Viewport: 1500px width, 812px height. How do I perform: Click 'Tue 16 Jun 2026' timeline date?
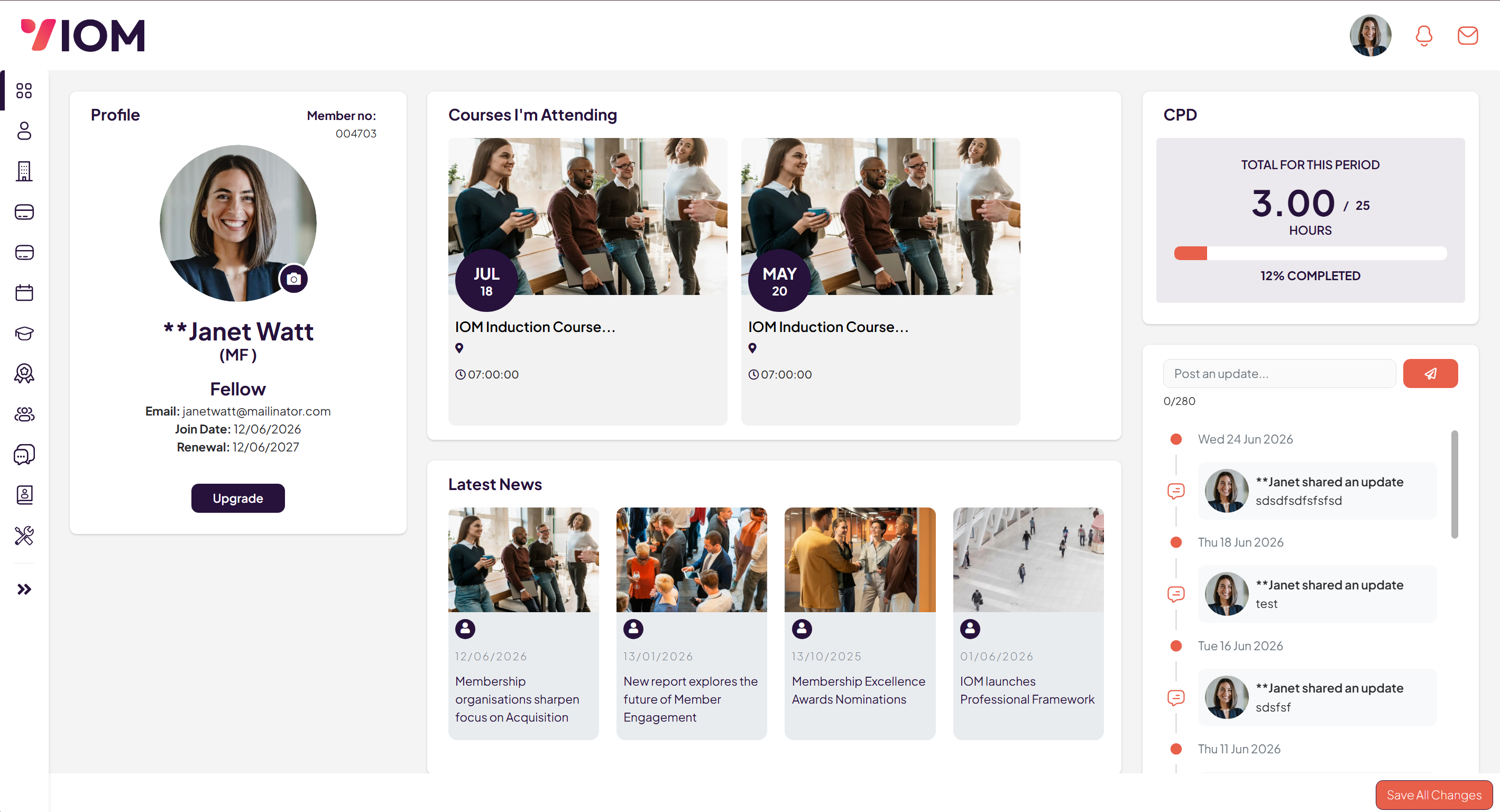1240,645
